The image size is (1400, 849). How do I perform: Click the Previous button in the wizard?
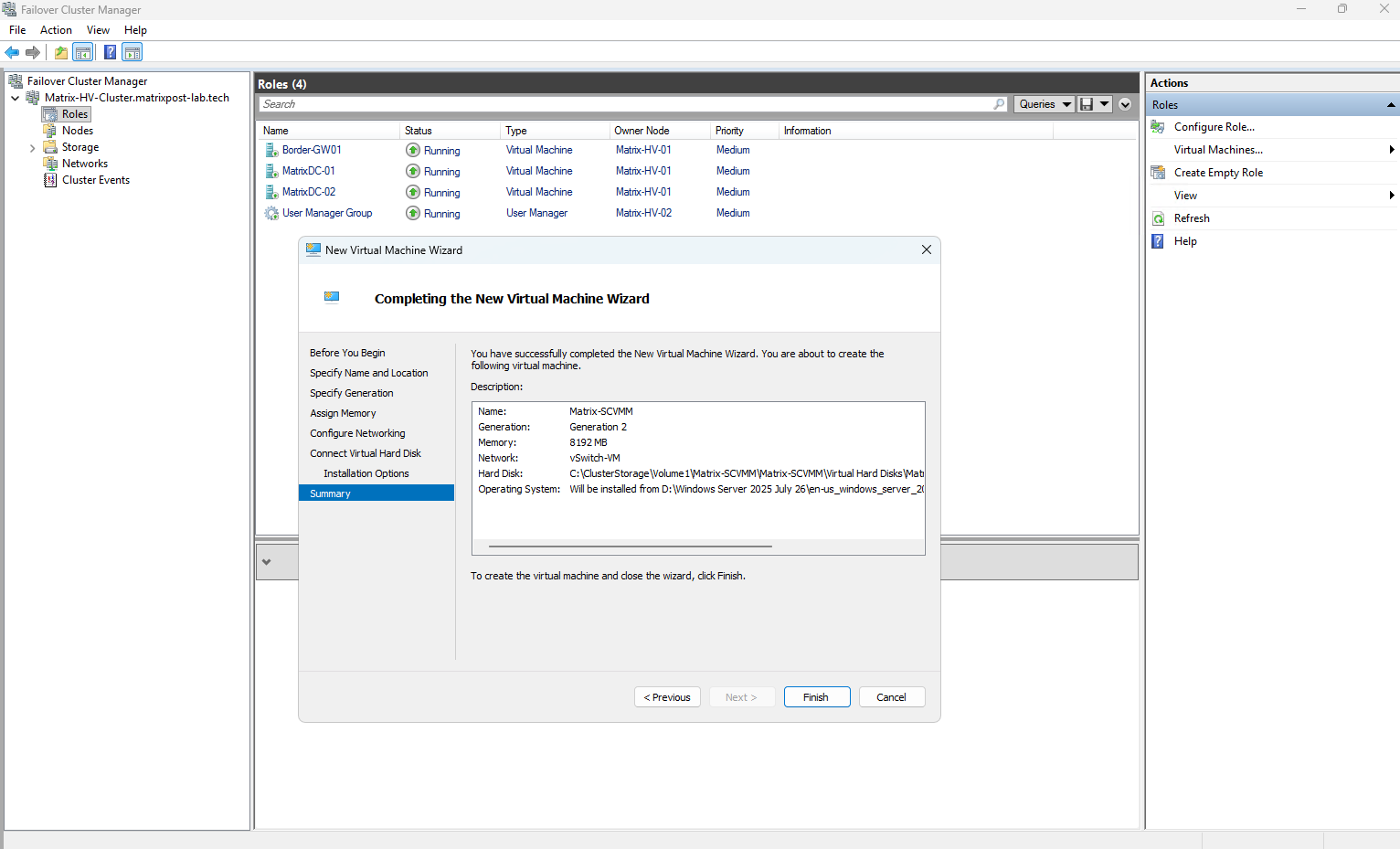[667, 697]
